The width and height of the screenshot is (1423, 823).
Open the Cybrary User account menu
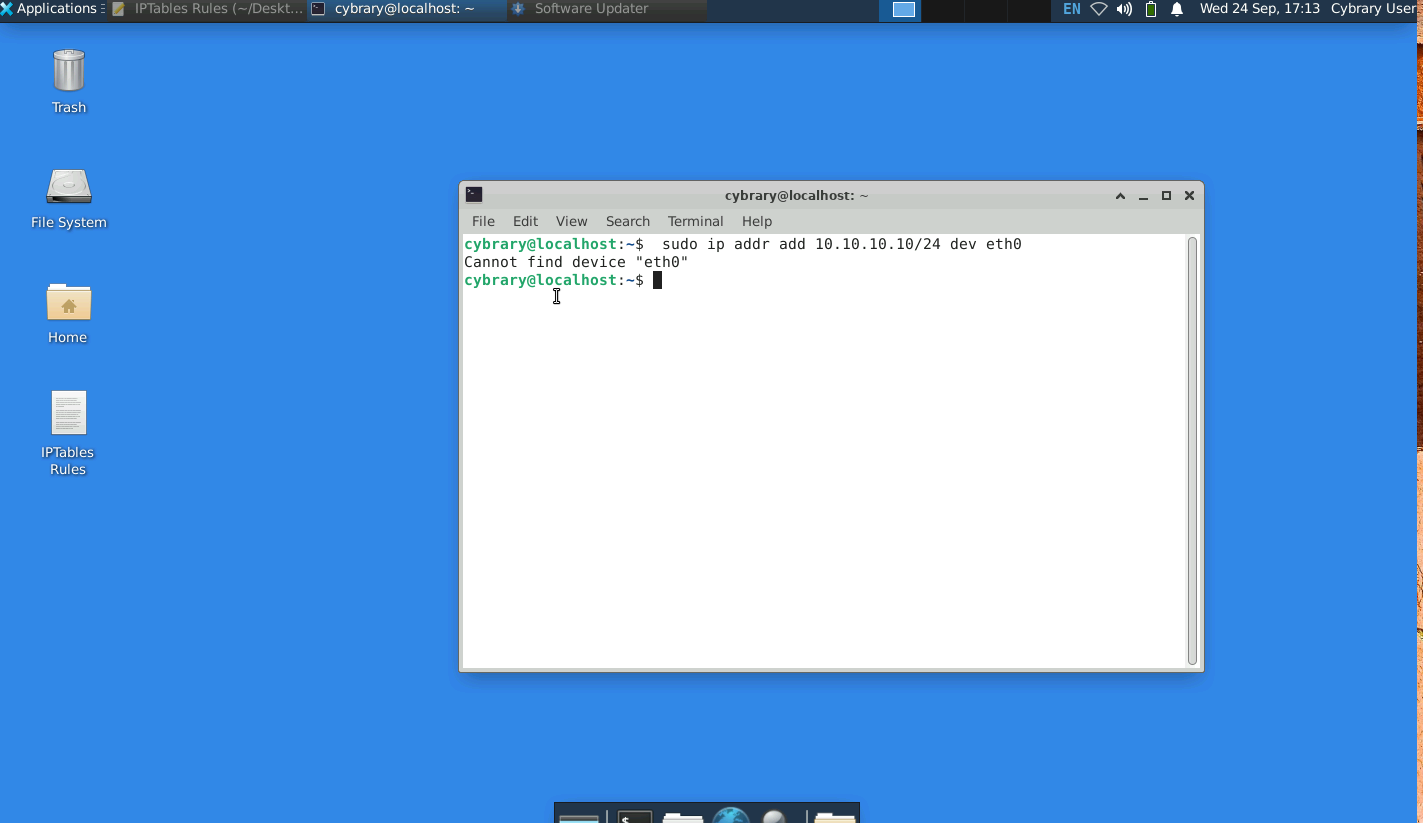tap(1375, 9)
